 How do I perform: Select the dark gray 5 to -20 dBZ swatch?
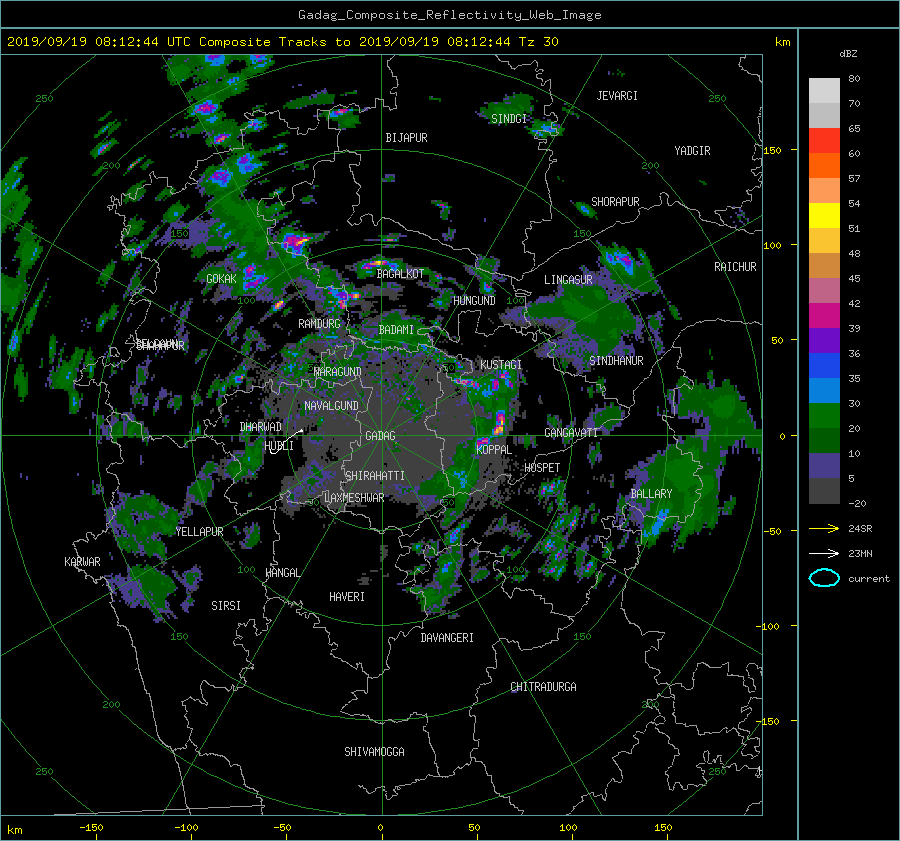pyautogui.click(x=824, y=491)
